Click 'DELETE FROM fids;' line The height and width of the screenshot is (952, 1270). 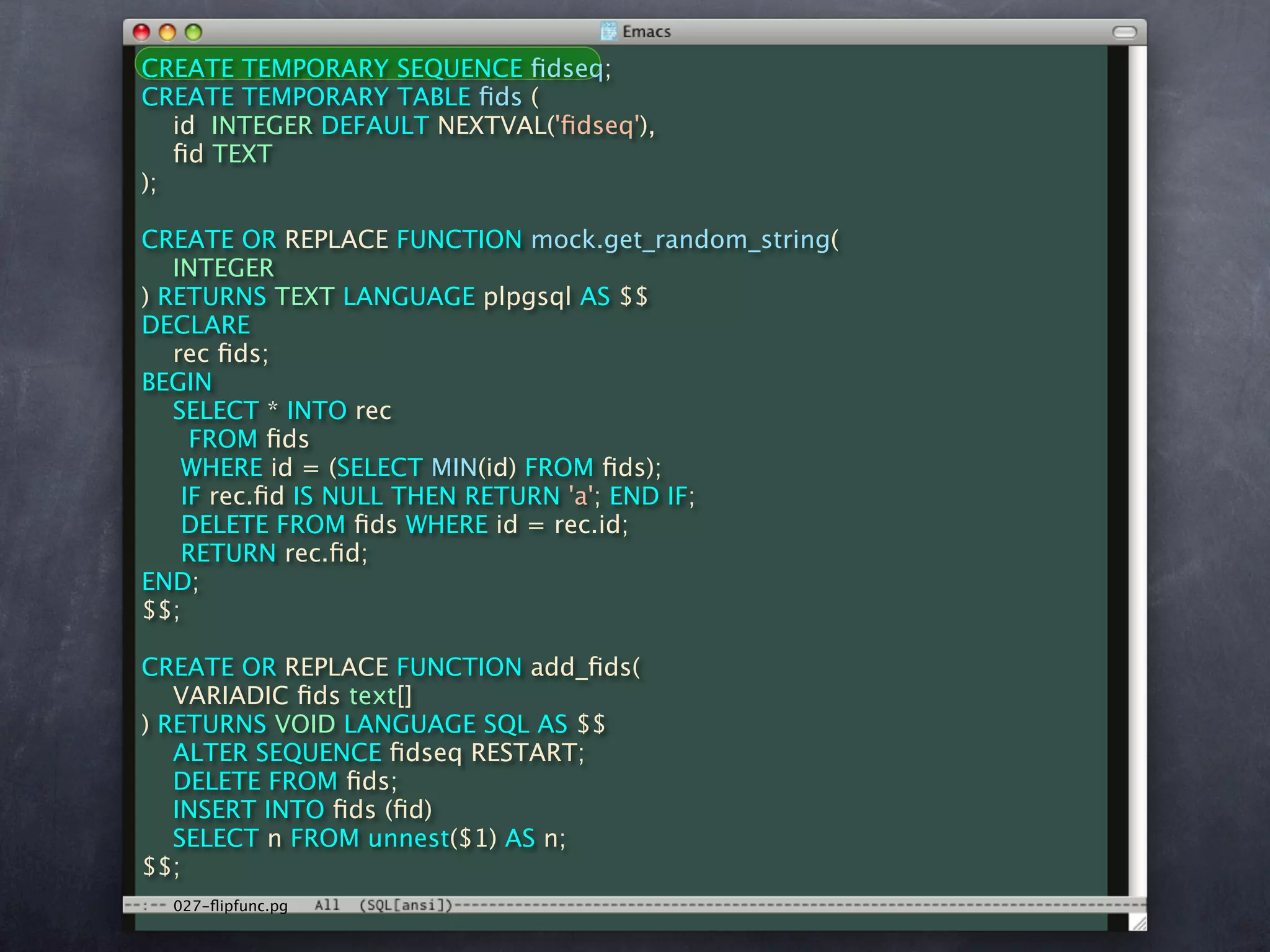point(285,781)
